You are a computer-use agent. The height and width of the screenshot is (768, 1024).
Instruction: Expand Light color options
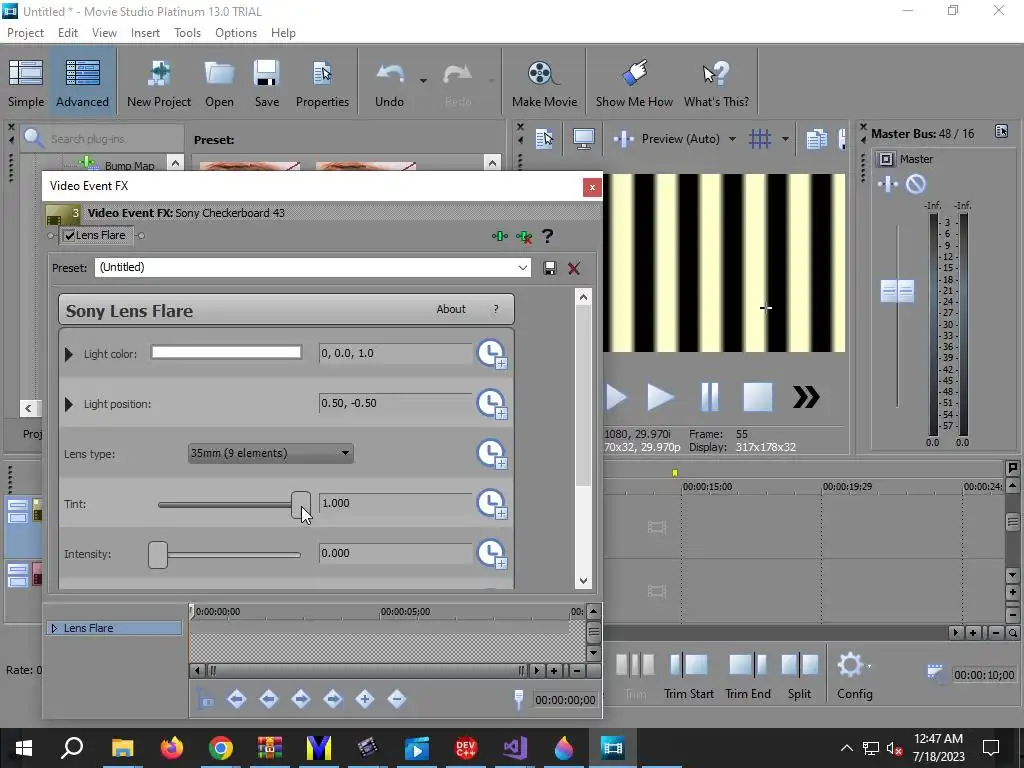69,354
